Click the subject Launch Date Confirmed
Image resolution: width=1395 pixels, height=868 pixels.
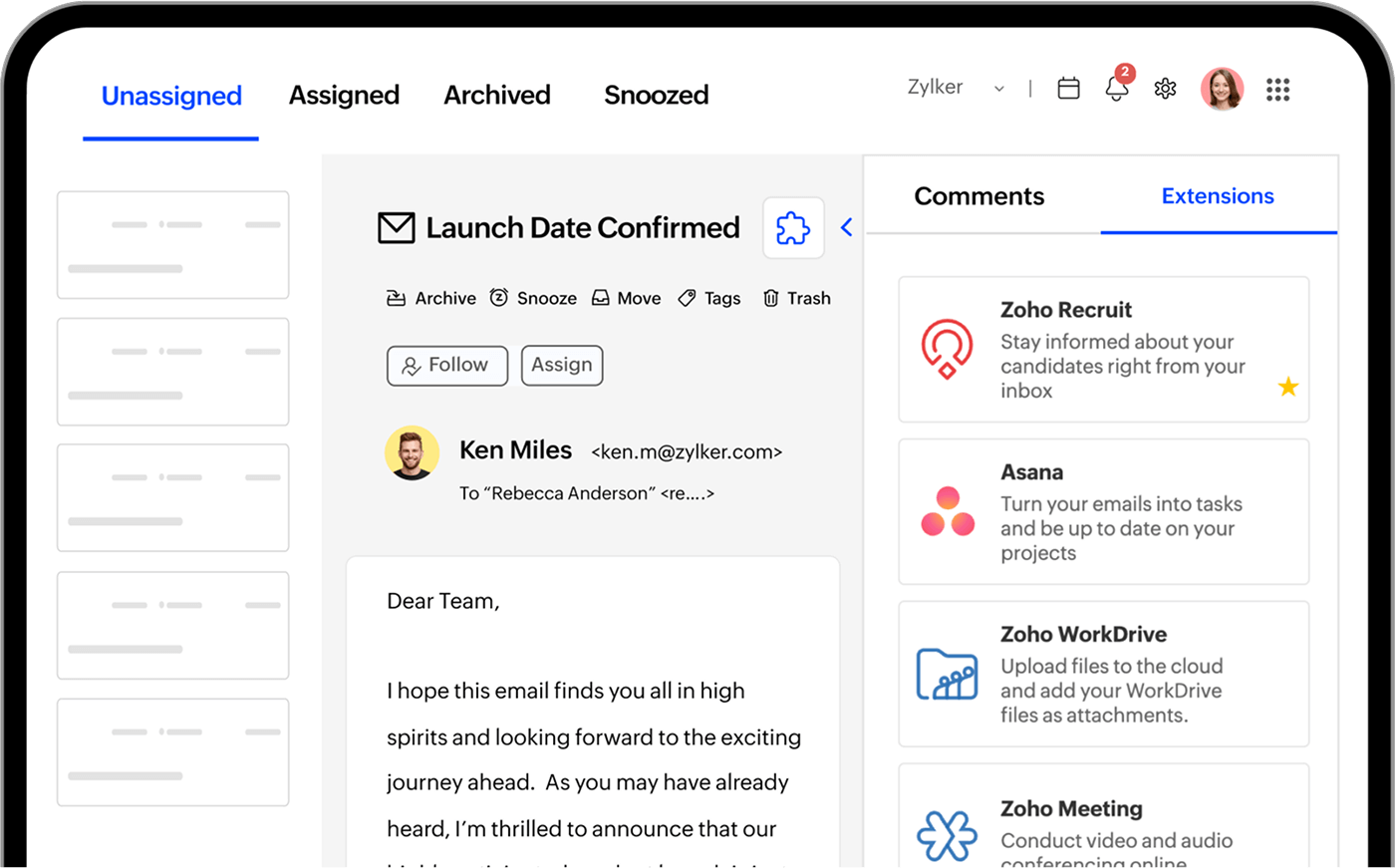pyautogui.click(x=583, y=228)
